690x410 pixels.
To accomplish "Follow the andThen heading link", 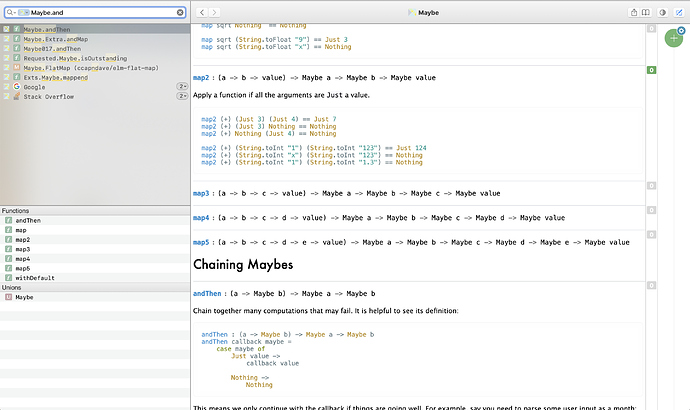I will tap(207, 293).
